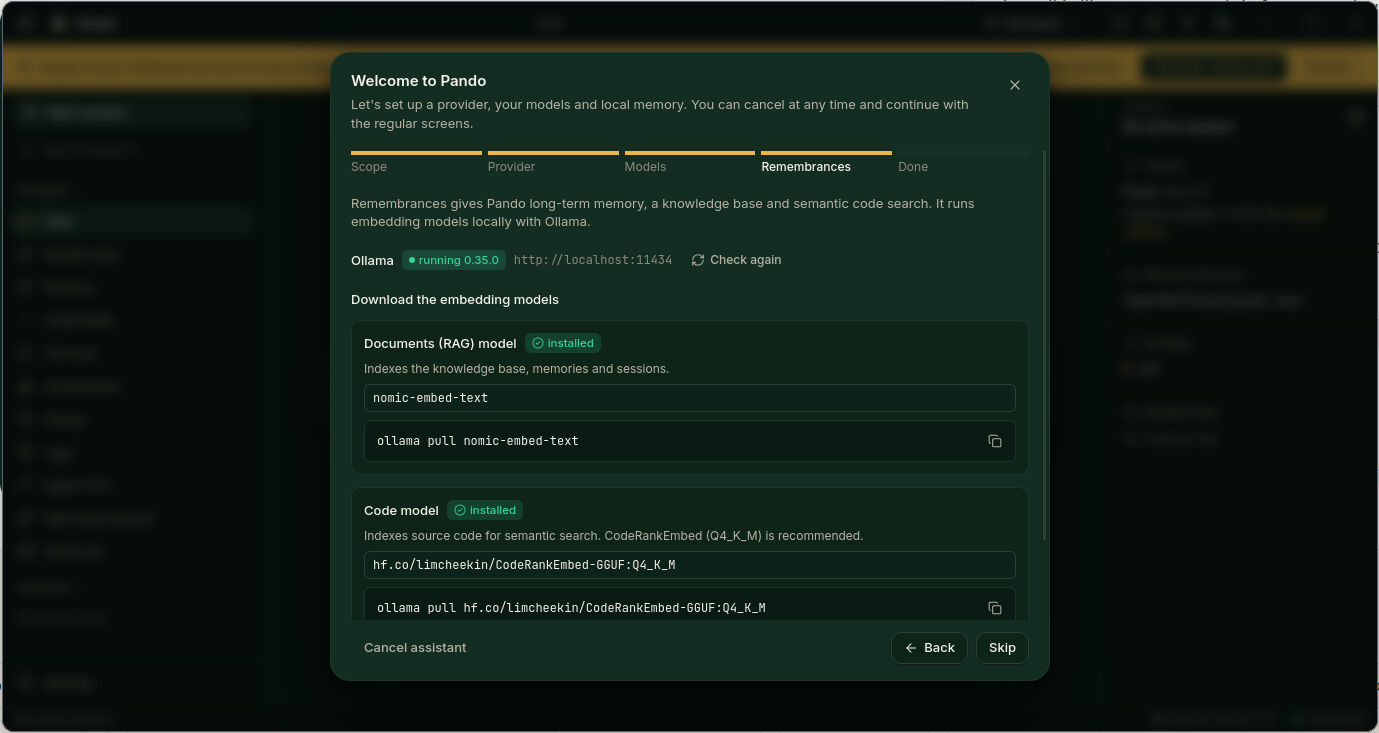Click the 'ollama pull nomic-embed-text' command text
Viewport: 1379px width, 733px height.
(x=478, y=441)
